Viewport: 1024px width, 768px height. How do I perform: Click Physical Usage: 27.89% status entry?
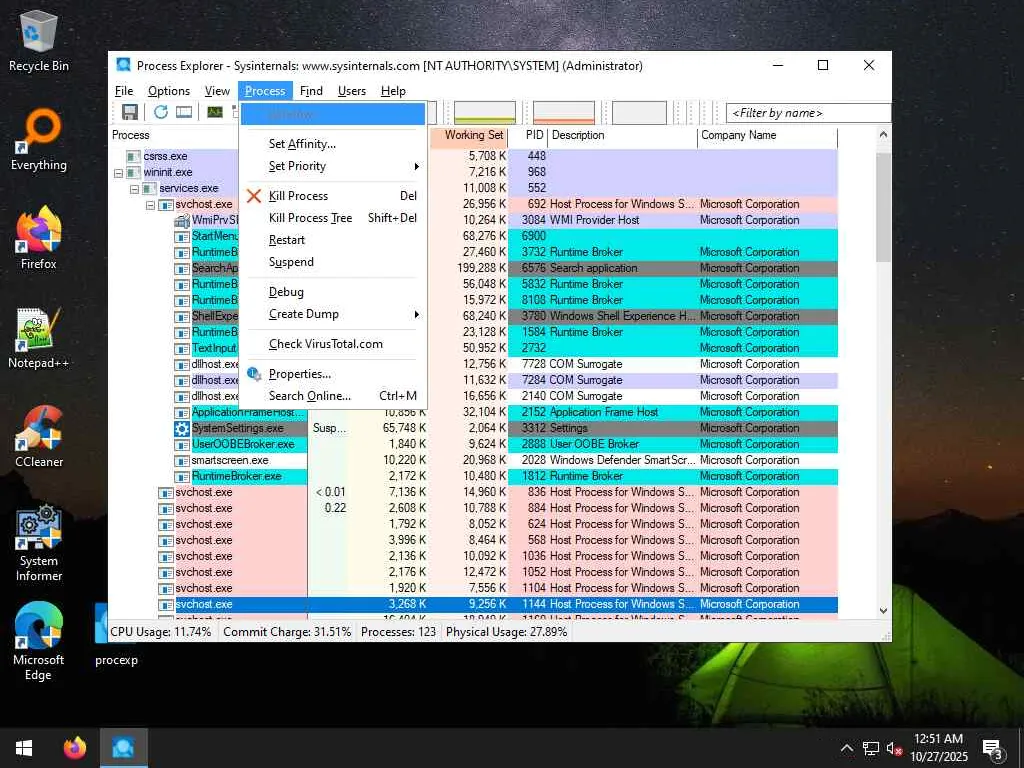(507, 632)
